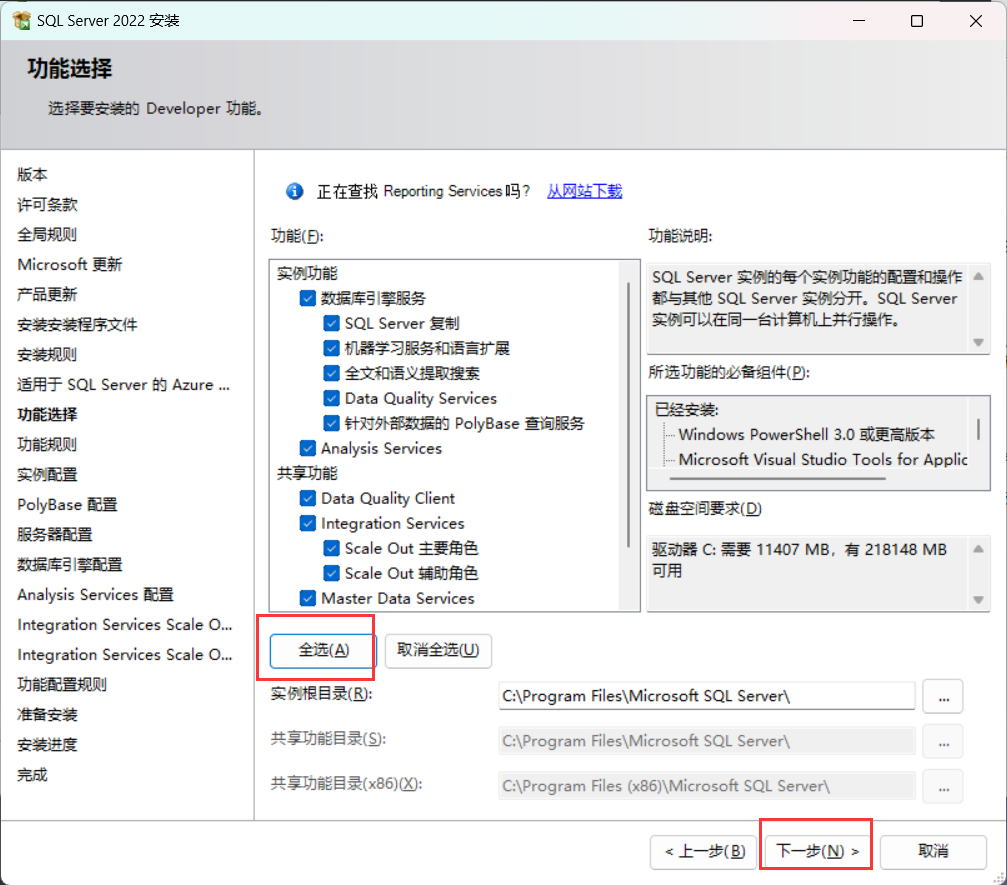This screenshot has height=885, width=1007.
Task: Click the 准备安装 step in sidebar
Action: tap(47, 715)
